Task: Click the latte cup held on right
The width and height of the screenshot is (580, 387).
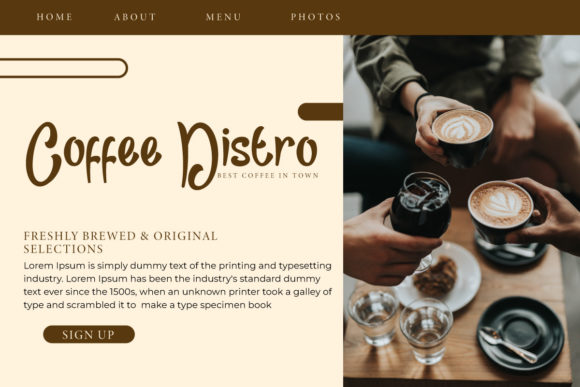Action: point(500,211)
